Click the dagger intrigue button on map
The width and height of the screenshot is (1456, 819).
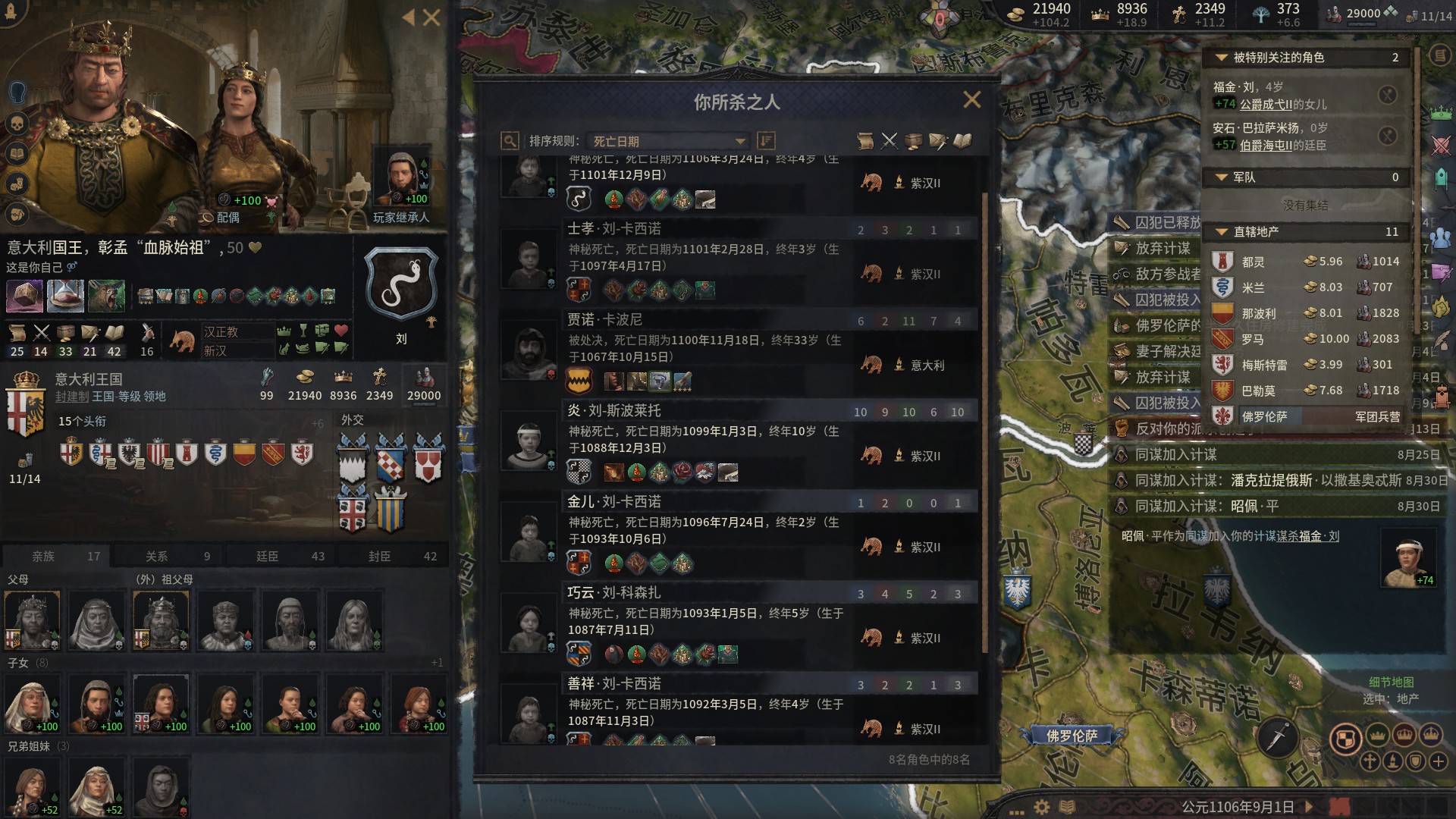(1279, 737)
